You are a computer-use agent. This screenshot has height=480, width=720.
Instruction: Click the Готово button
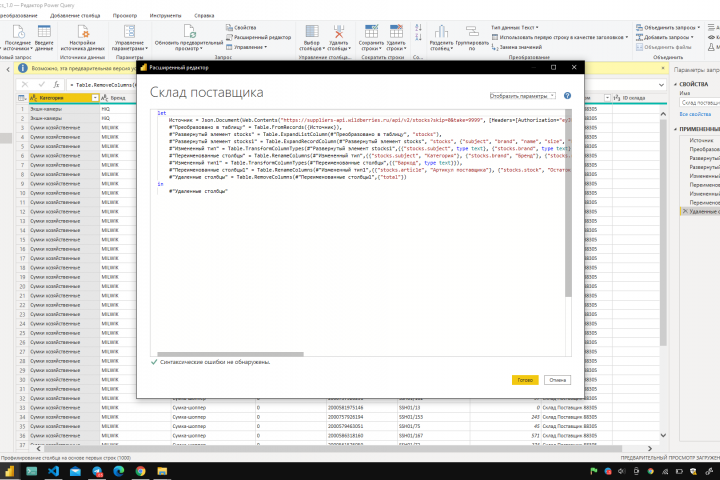click(525, 380)
